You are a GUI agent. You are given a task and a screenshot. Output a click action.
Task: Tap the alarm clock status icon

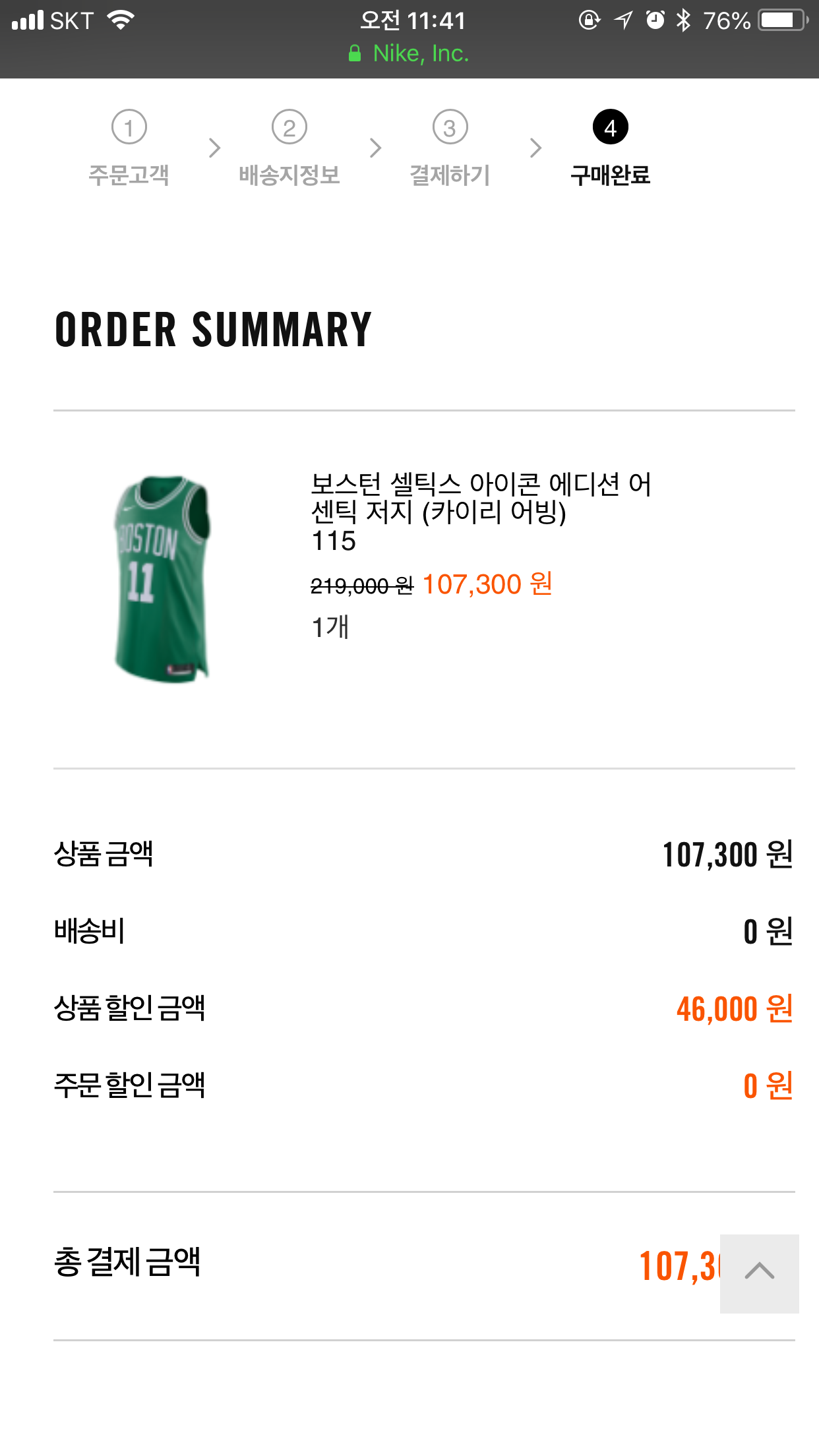[x=655, y=20]
